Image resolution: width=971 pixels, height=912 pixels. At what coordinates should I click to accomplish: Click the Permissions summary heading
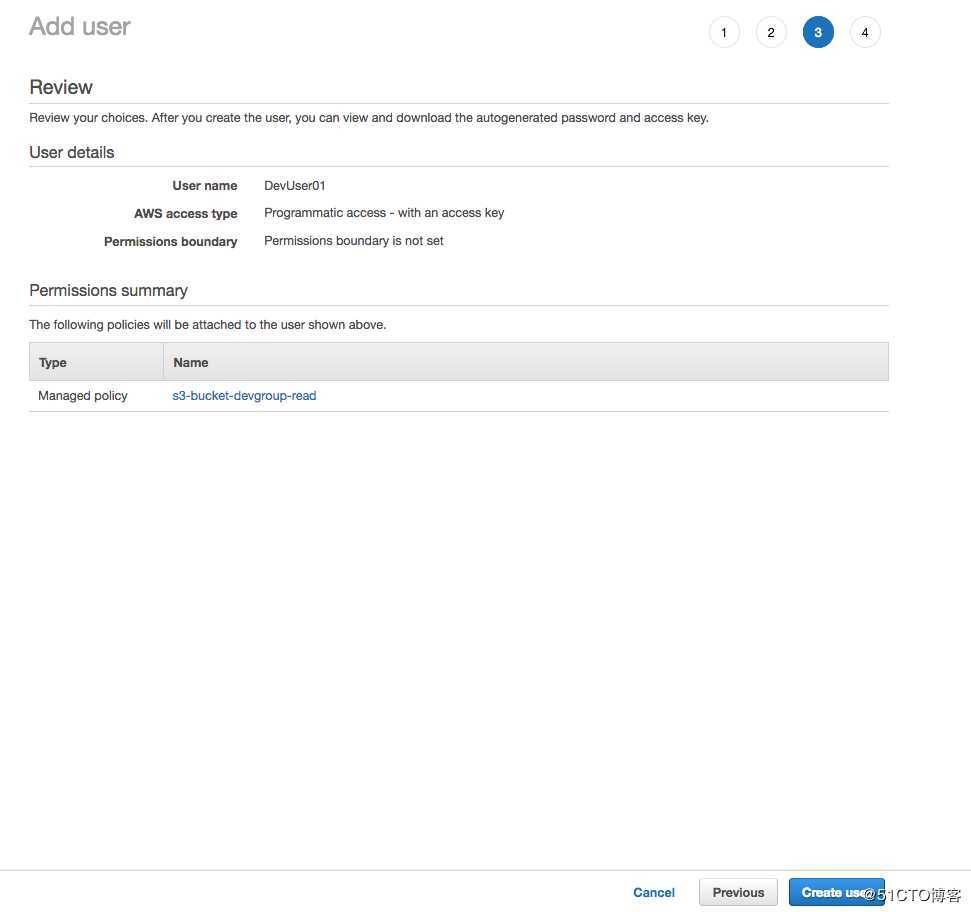(108, 290)
